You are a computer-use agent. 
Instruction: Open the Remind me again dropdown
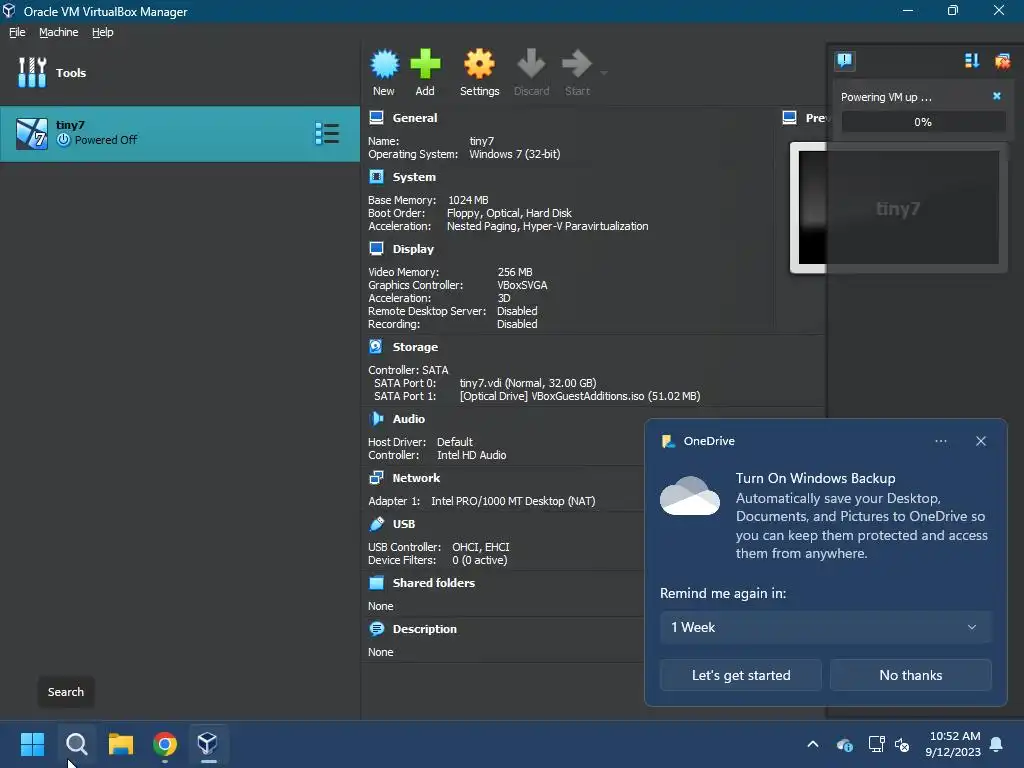coord(825,627)
